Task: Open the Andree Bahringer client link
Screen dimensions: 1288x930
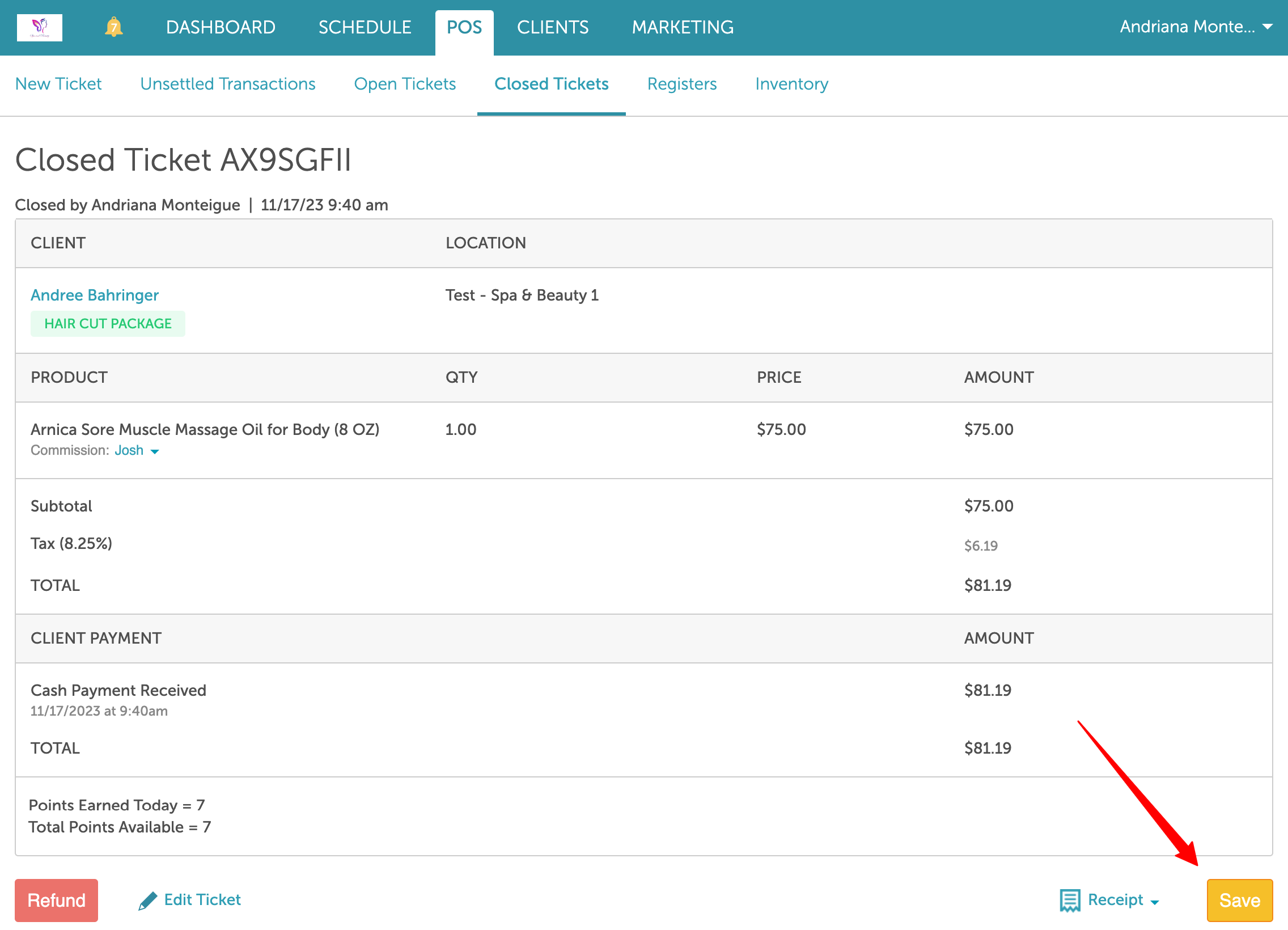Action: [95, 295]
